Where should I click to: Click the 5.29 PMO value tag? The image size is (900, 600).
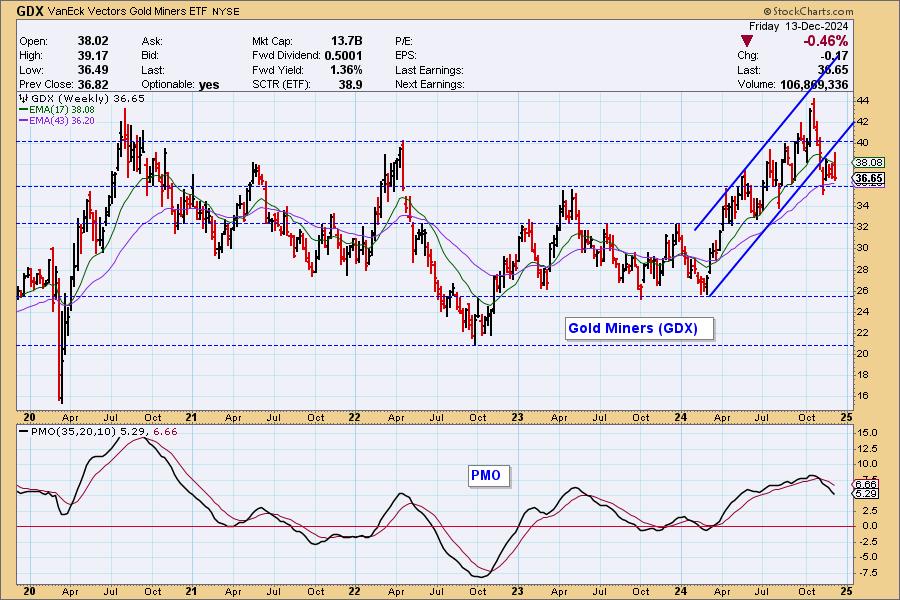[866, 493]
